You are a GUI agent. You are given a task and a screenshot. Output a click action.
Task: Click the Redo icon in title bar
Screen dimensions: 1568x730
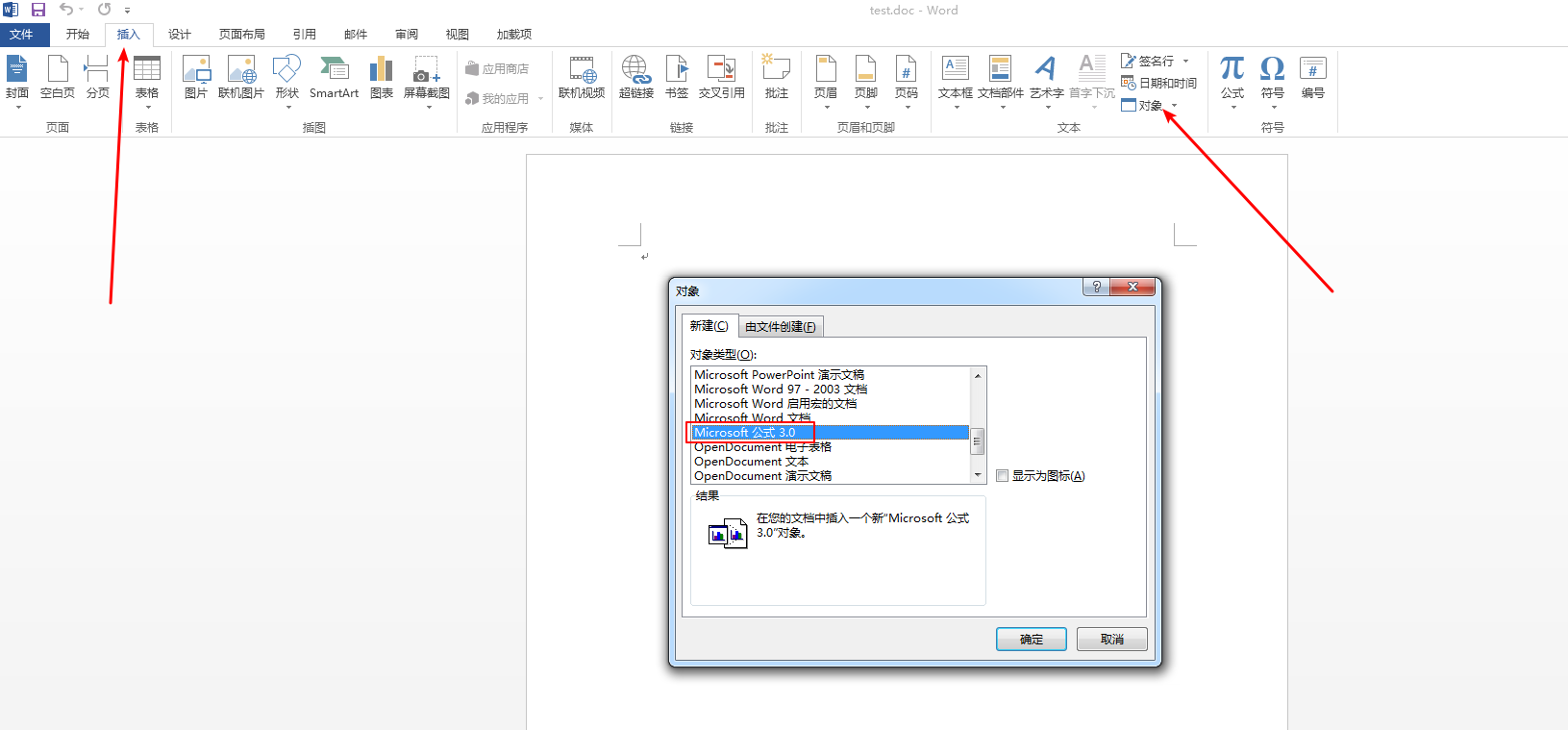(104, 10)
